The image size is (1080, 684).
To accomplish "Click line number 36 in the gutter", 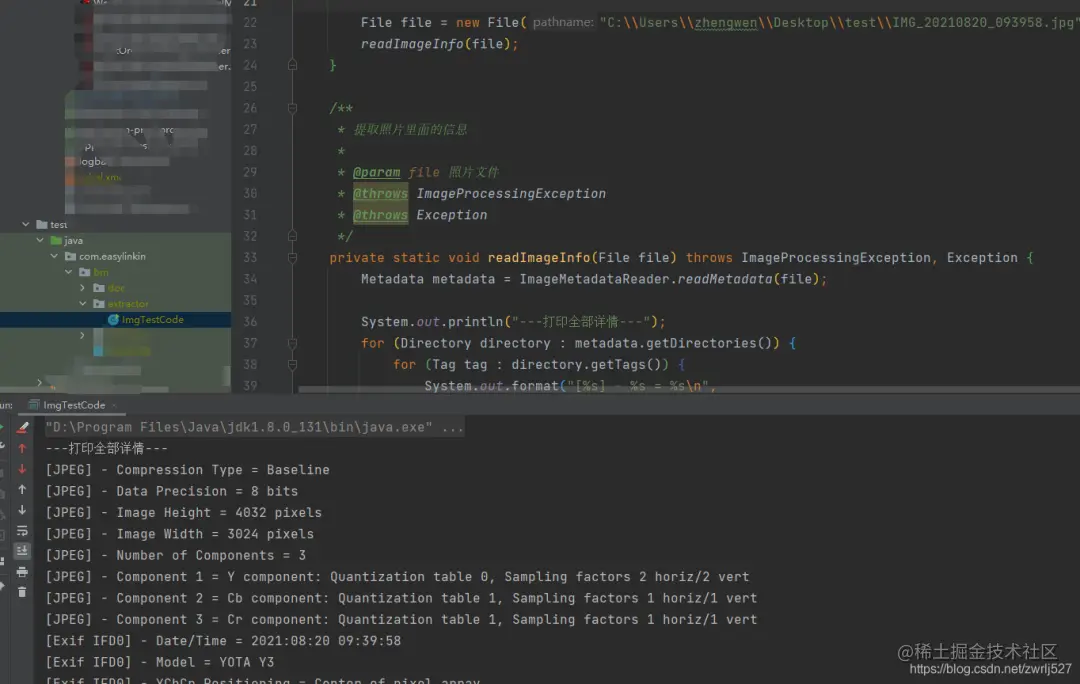I will [250, 322].
